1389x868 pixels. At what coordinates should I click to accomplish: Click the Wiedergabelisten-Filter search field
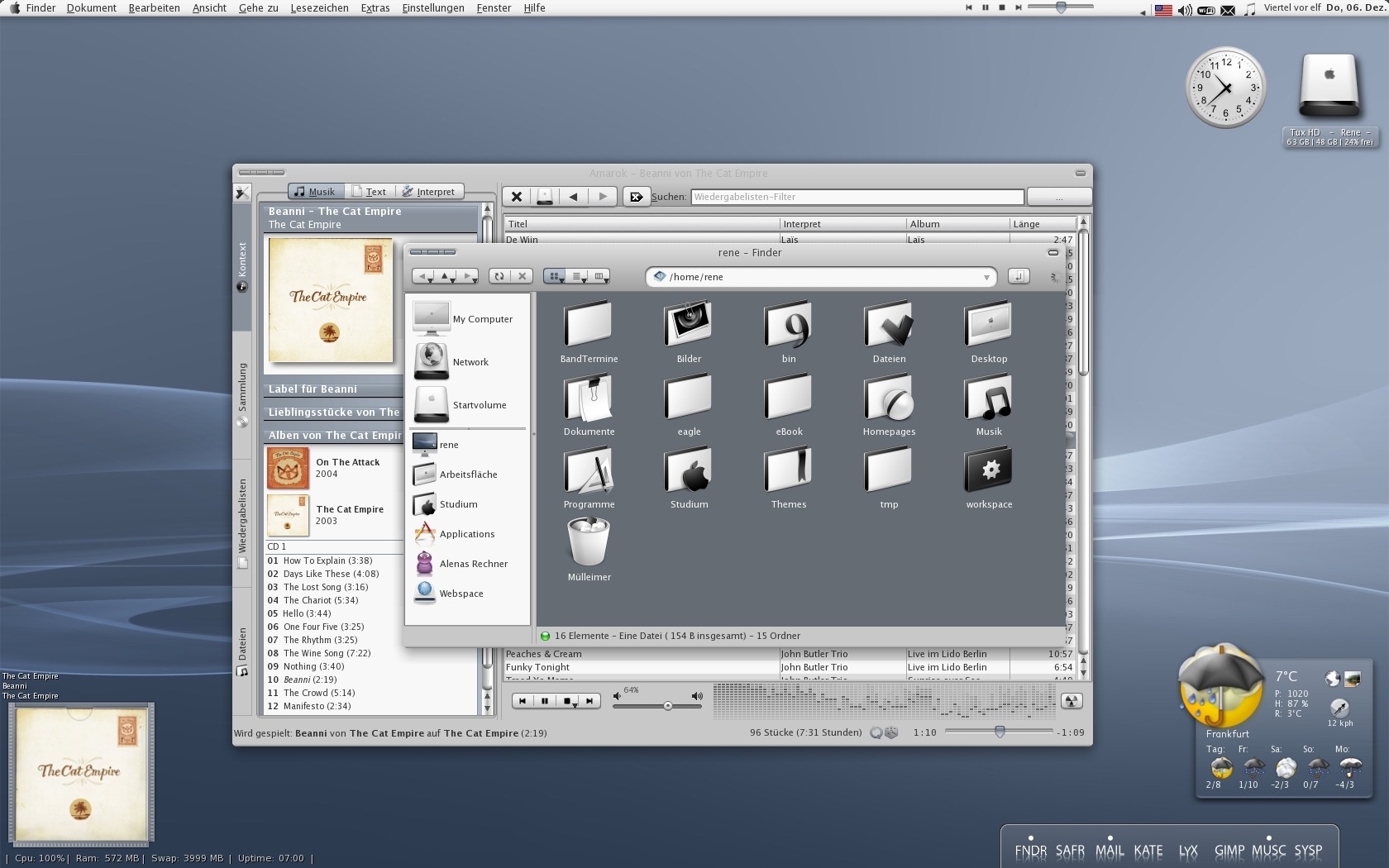857,197
